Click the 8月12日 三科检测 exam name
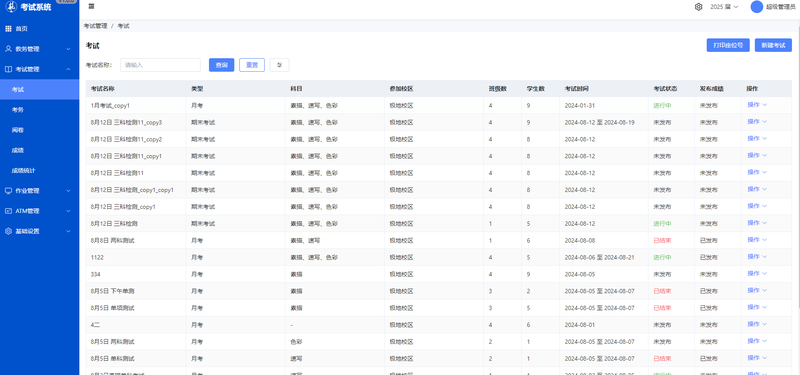The image size is (800, 375). coord(114,223)
